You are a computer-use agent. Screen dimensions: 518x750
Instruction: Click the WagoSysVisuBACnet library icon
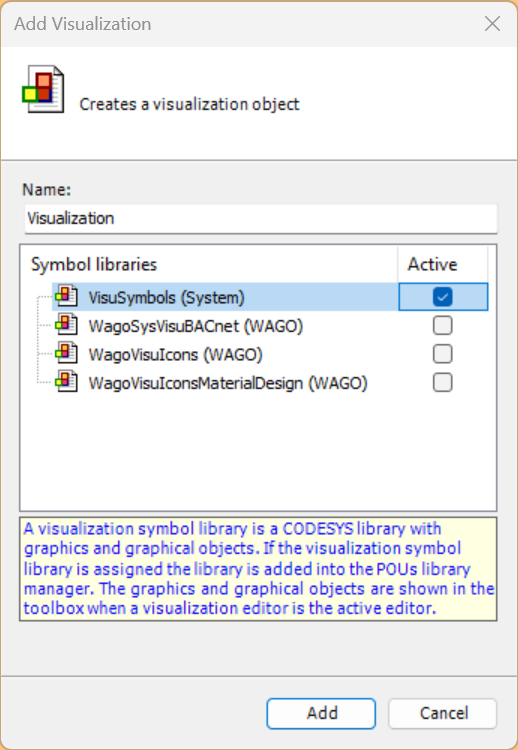coord(66,325)
